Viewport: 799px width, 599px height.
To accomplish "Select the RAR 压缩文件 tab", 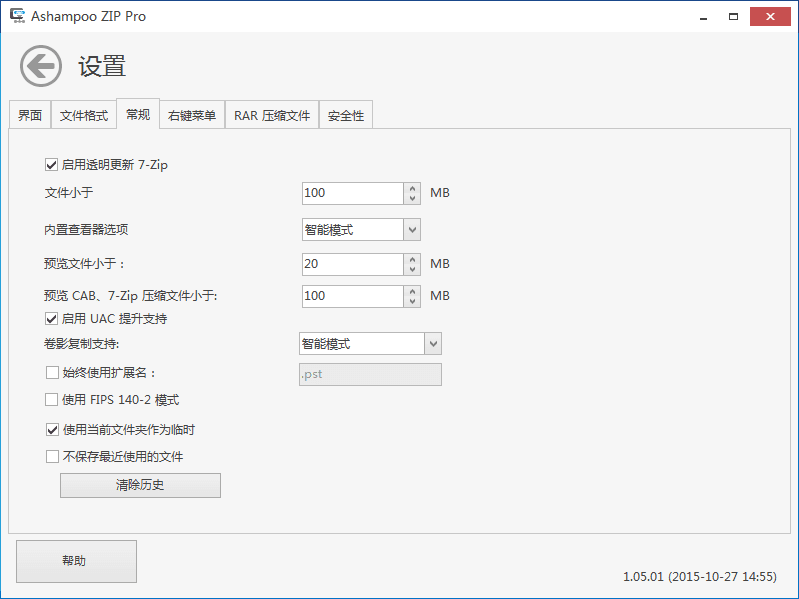I will pos(272,116).
